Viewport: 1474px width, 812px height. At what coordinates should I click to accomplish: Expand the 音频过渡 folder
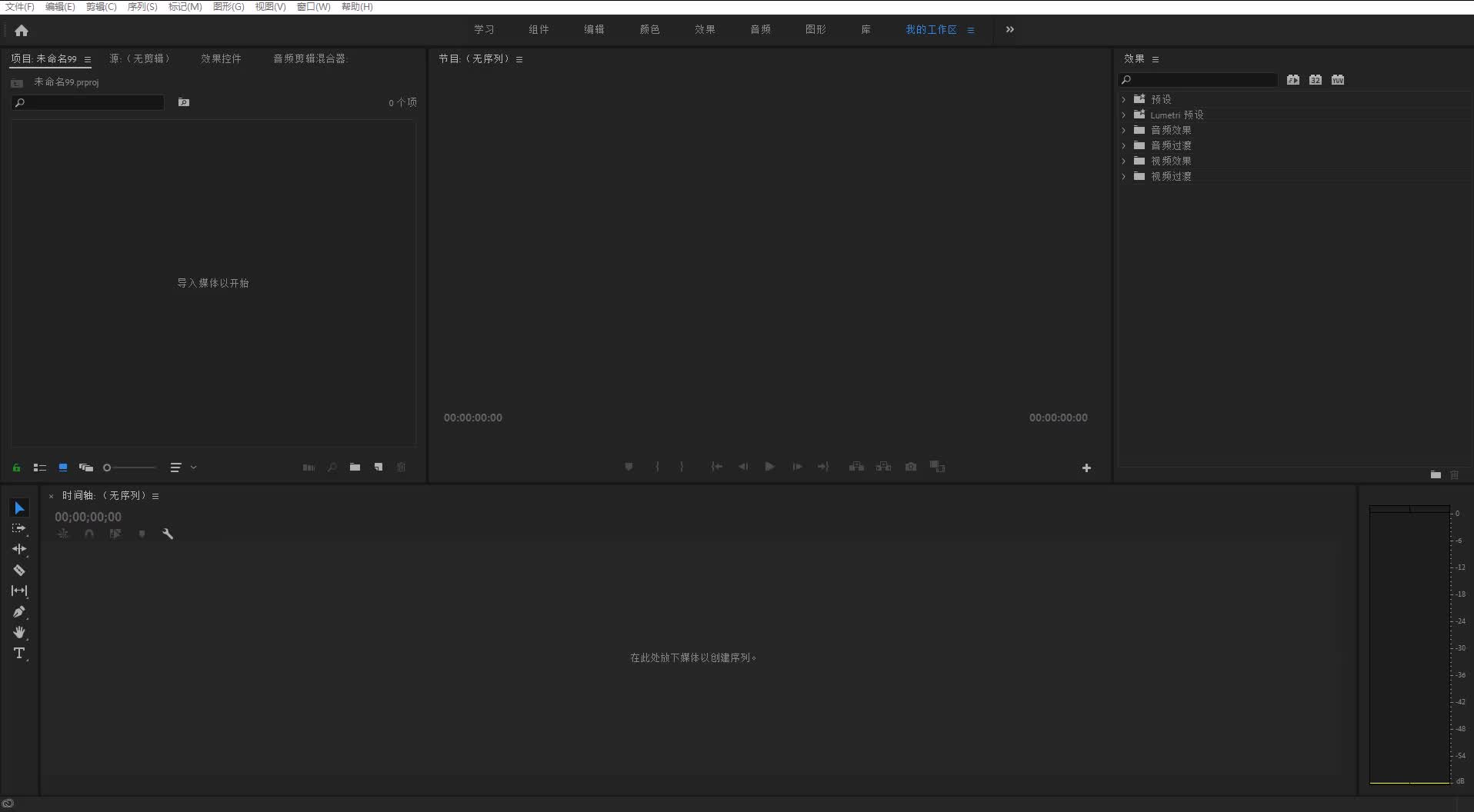coord(1124,145)
